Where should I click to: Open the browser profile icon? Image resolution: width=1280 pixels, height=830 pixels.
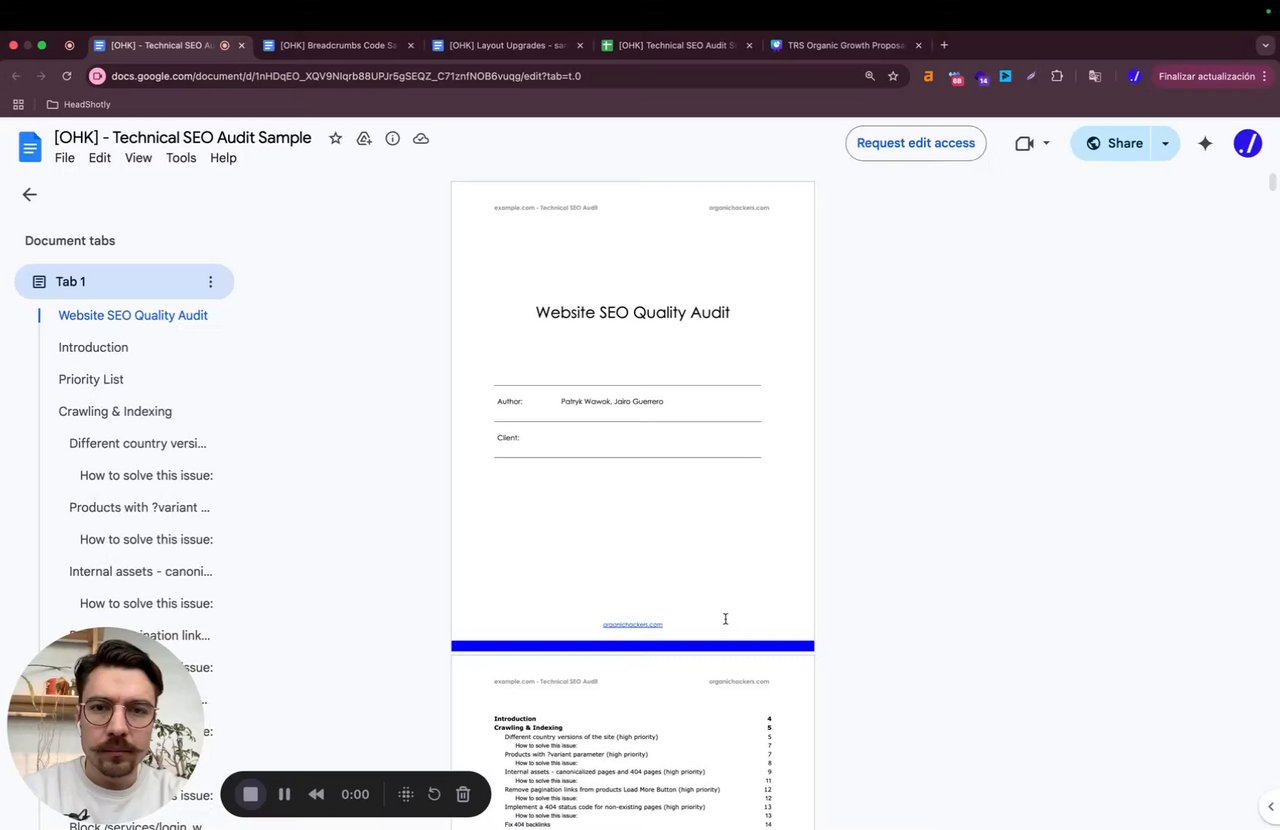pyautogui.click(x=1134, y=76)
